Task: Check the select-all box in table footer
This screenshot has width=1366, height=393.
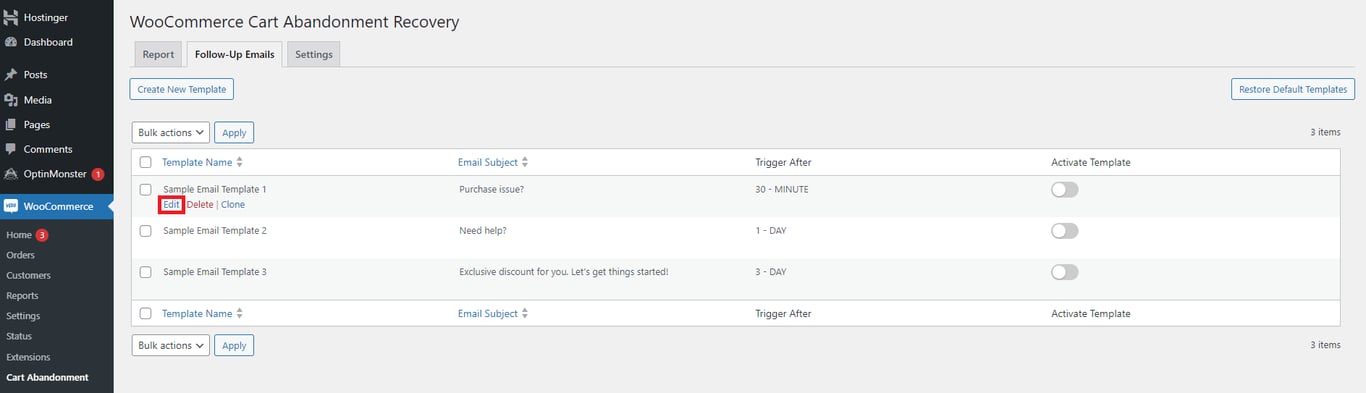Action: pos(146,313)
